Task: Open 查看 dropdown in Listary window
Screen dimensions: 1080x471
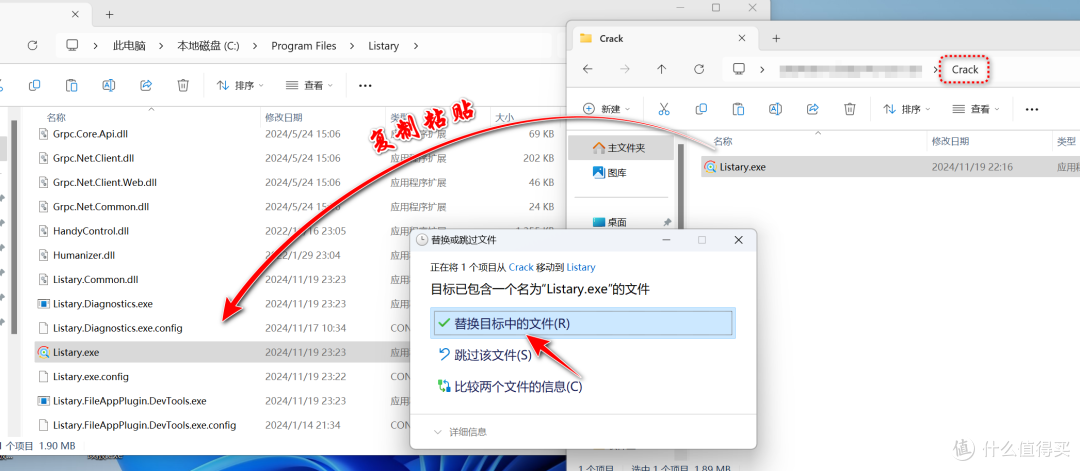Action: (309, 85)
